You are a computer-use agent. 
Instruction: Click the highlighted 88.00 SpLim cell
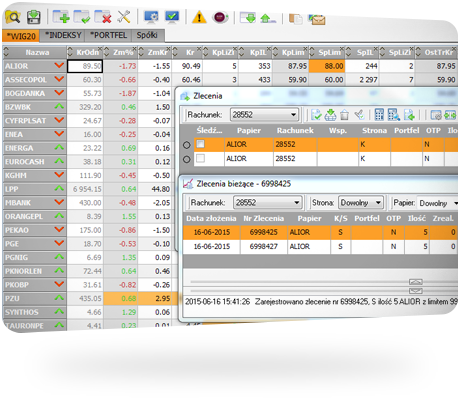(x=327, y=66)
